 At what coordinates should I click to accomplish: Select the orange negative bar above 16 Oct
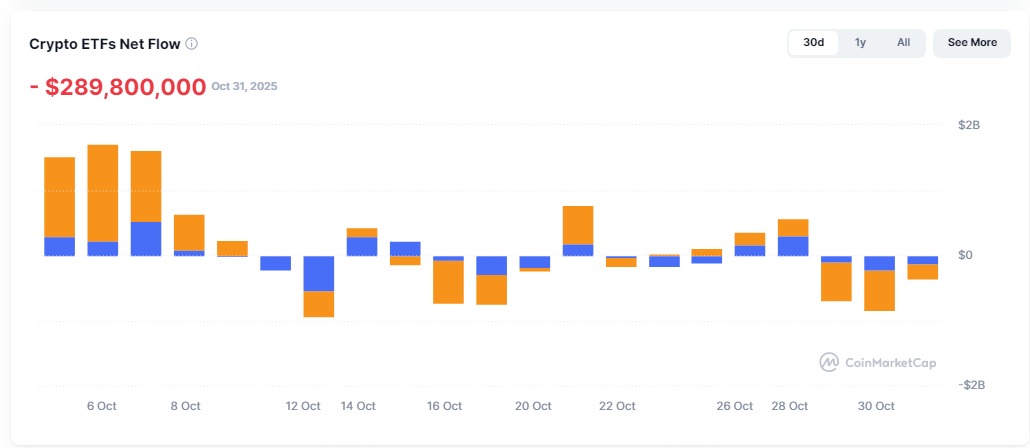tap(448, 281)
